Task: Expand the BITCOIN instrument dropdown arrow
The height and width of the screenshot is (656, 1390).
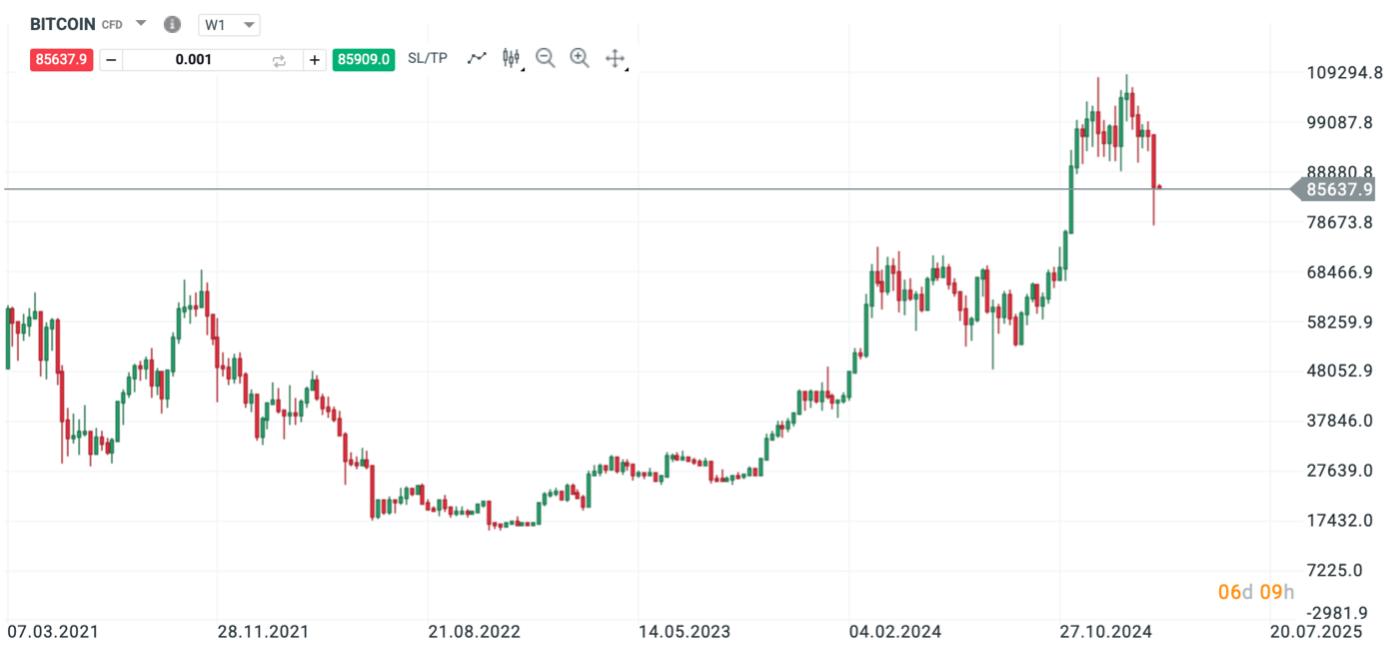Action: 141,24
